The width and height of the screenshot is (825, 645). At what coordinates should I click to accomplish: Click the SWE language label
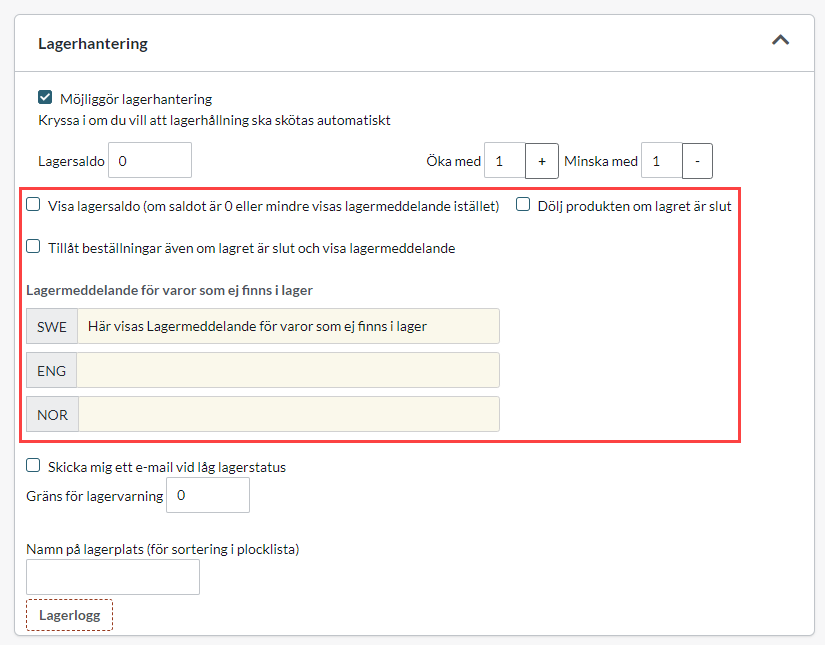click(52, 326)
